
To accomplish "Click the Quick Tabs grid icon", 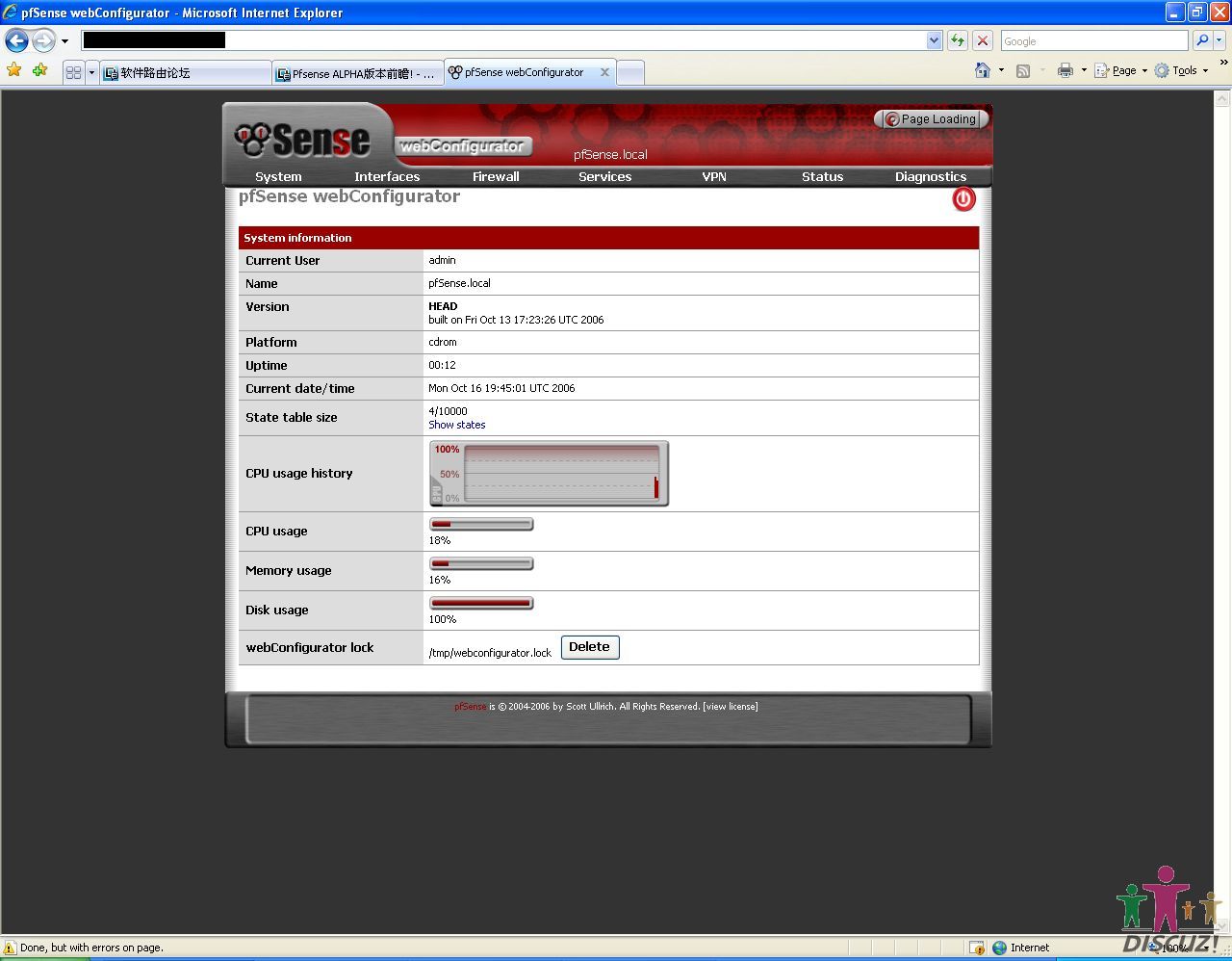I will click(x=73, y=72).
